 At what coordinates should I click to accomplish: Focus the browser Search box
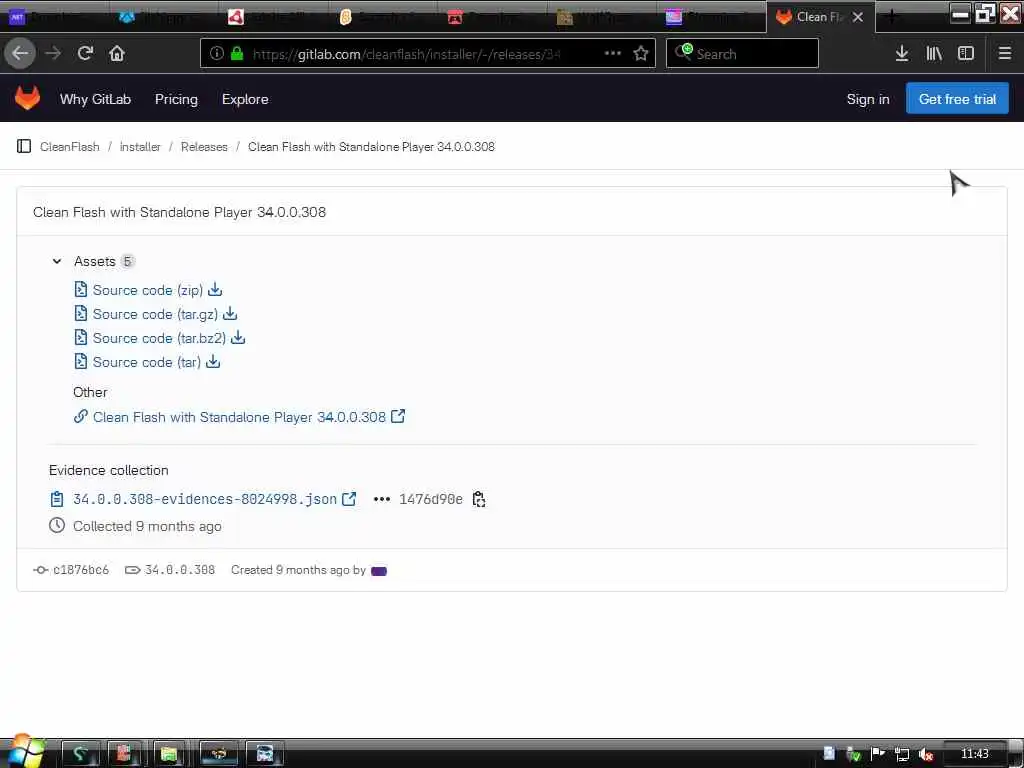[742, 53]
